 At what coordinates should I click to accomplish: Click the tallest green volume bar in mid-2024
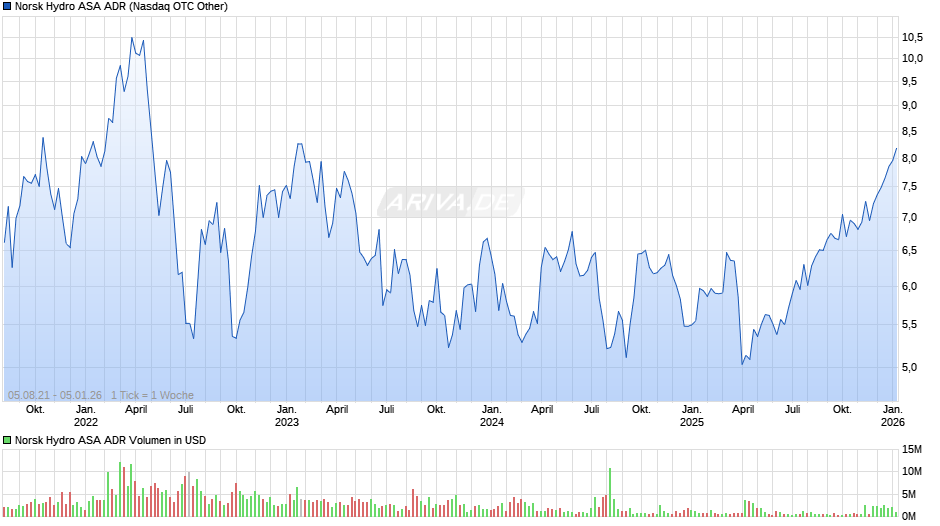click(610, 492)
